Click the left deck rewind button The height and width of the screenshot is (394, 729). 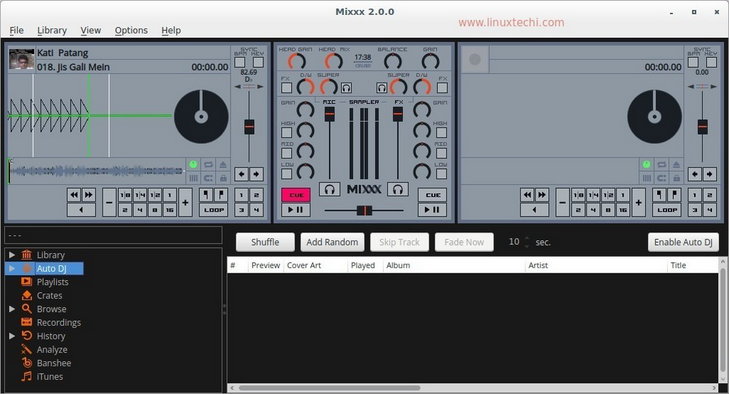[x=74, y=195]
